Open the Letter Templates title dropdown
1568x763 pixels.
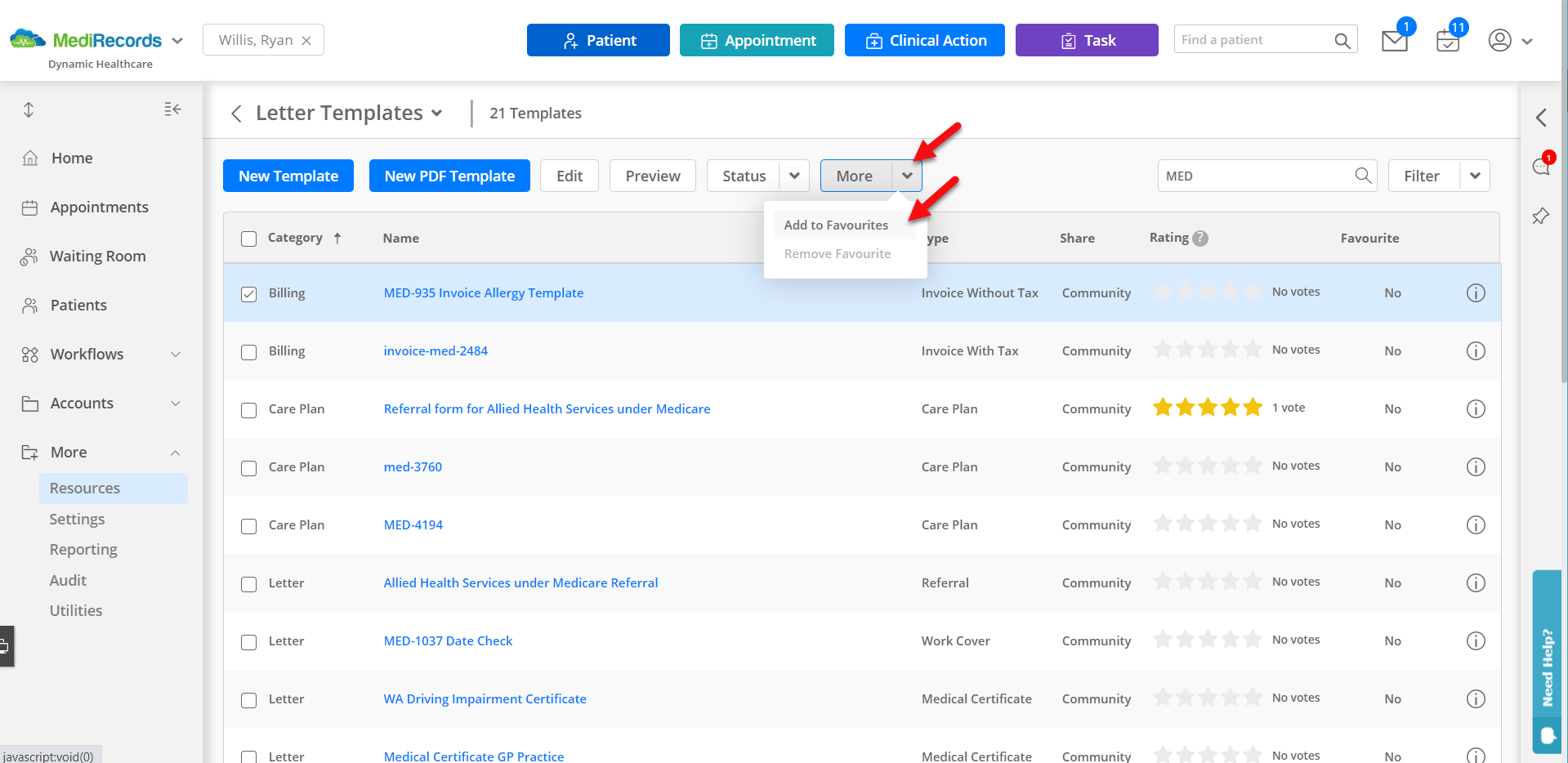coord(437,114)
